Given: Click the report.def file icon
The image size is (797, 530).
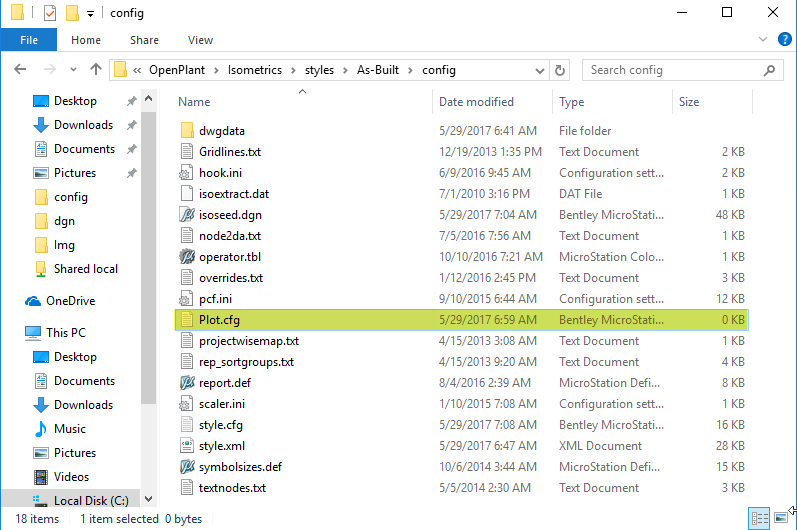Looking at the screenshot, I should pos(187,383).
